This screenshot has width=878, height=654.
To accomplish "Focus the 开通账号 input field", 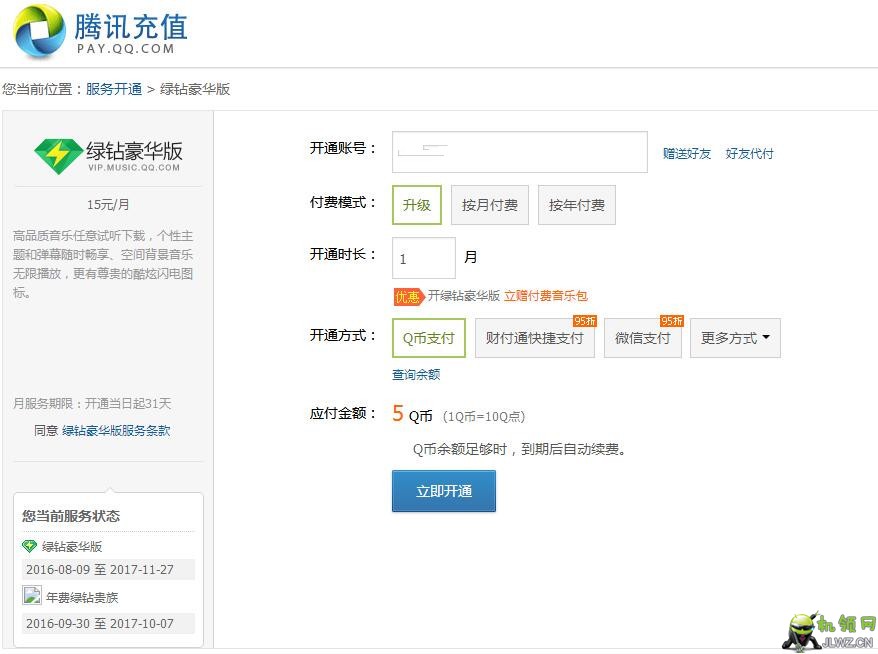I will (x=520, y=152).
